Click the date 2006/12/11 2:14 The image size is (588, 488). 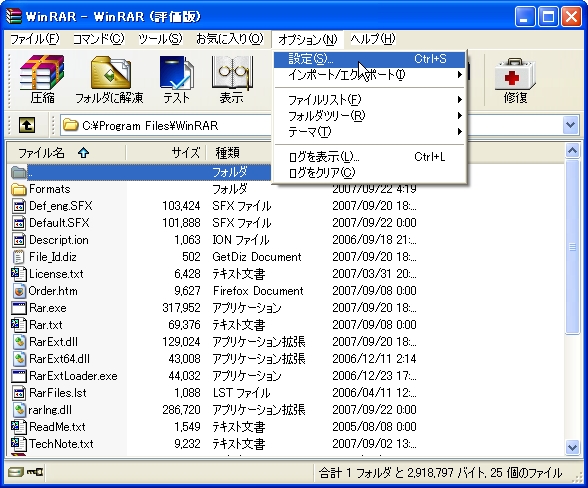click(x=374, y=359)
